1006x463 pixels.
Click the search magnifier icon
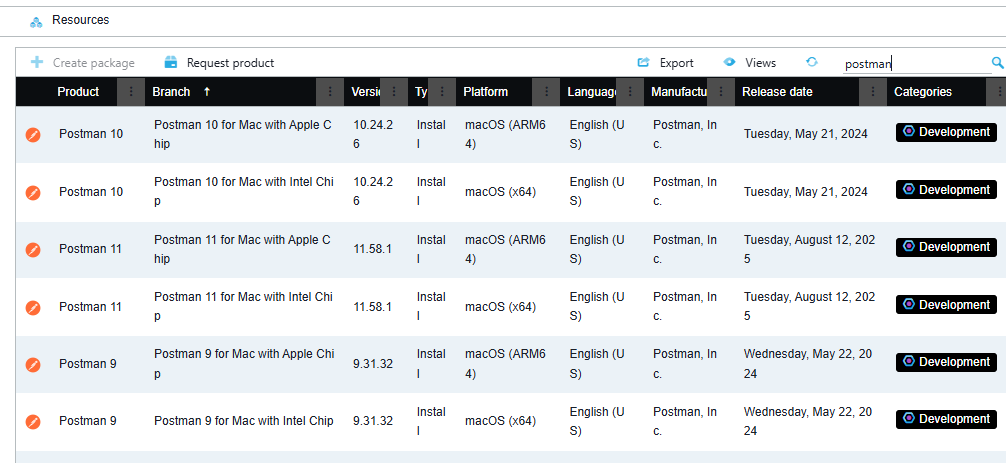point(997,63)
